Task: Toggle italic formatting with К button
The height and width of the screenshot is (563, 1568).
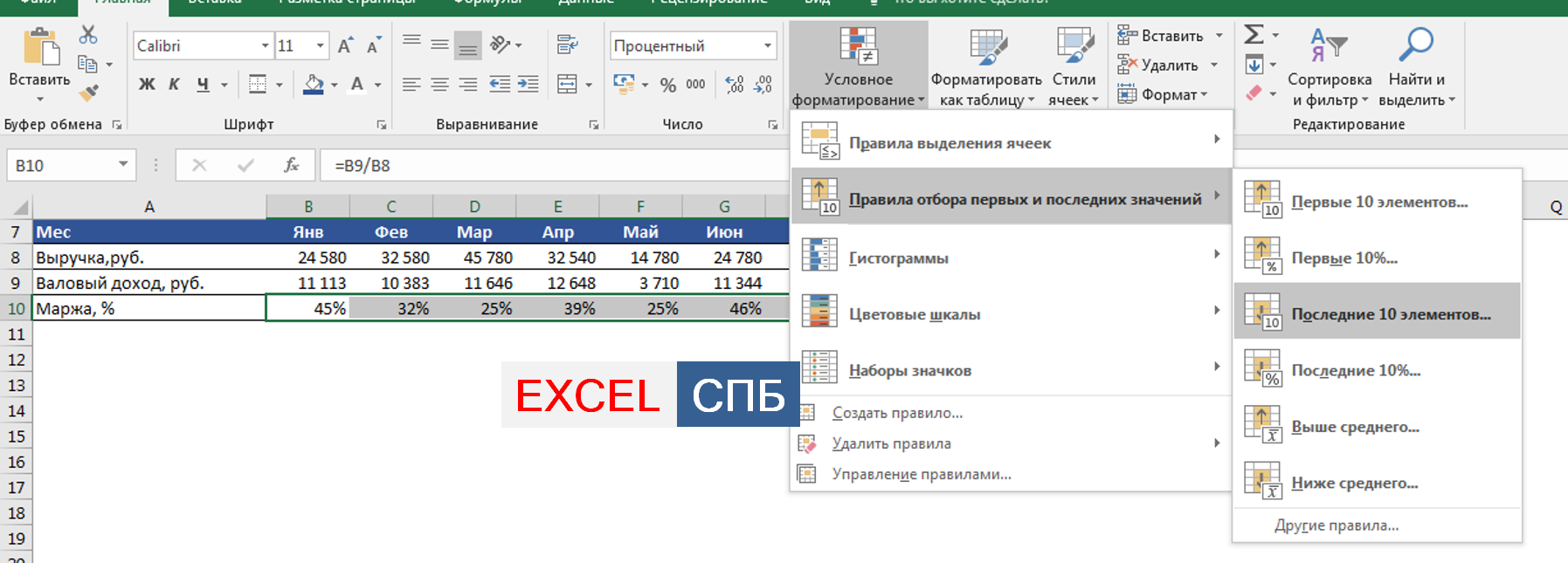Action: [174, 85]
